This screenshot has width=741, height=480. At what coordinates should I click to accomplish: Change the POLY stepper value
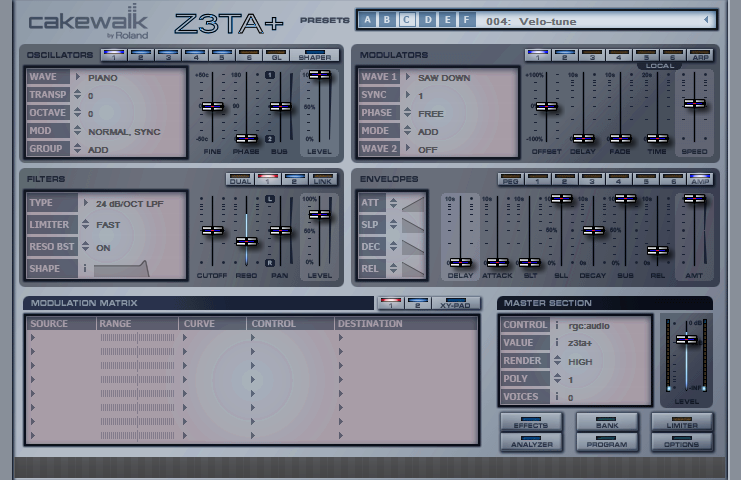[x=558, y=378]
